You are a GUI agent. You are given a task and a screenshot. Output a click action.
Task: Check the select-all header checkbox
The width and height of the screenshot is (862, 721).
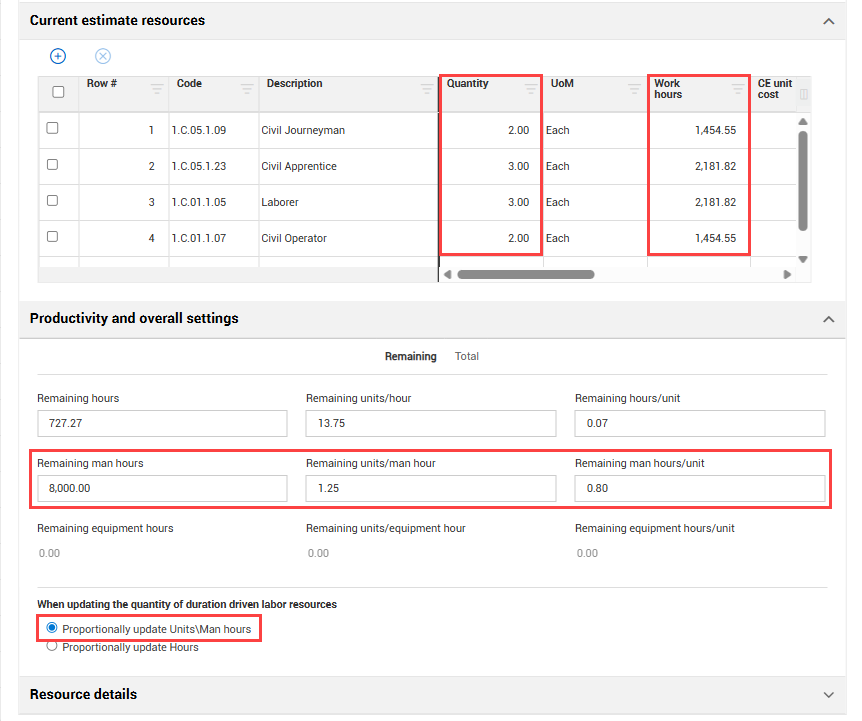click(58, 92)
